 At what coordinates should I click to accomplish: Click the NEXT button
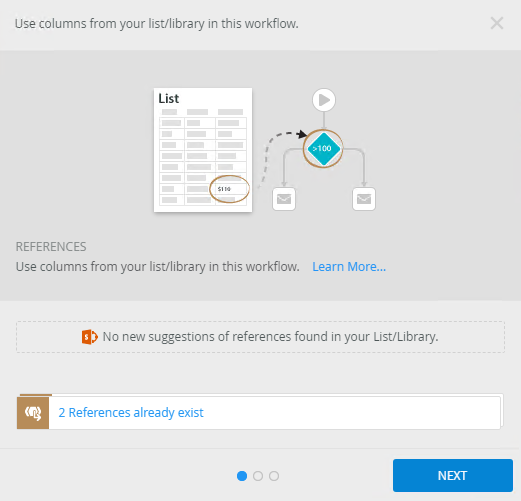(453, 475)
